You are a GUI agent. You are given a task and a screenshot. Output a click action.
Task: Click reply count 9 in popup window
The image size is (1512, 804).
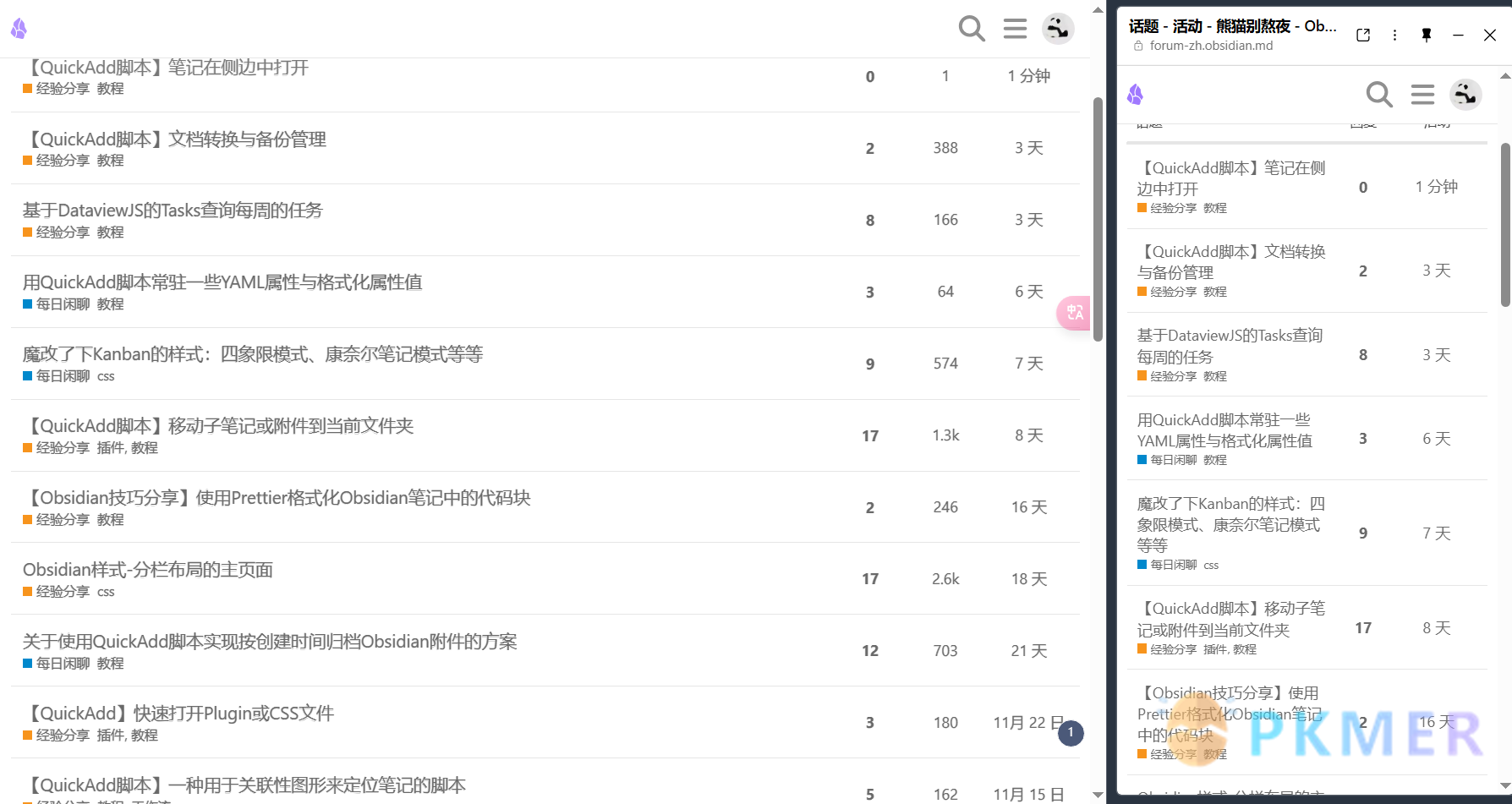[1363, 533]
